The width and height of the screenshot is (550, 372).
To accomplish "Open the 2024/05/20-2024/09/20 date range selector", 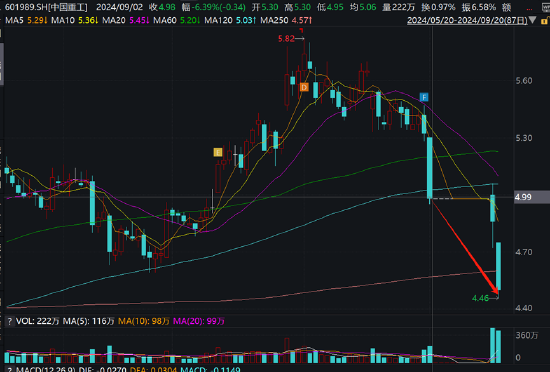I will coord(467,20).
